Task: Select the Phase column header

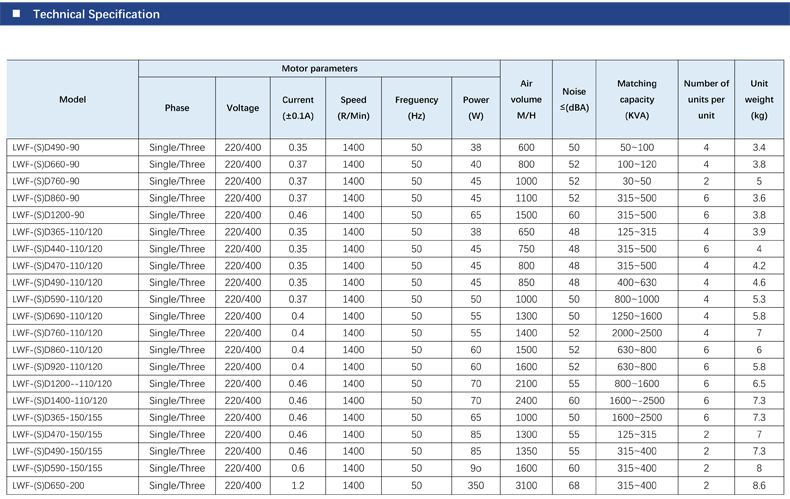Action: click(x=177, y=108)
